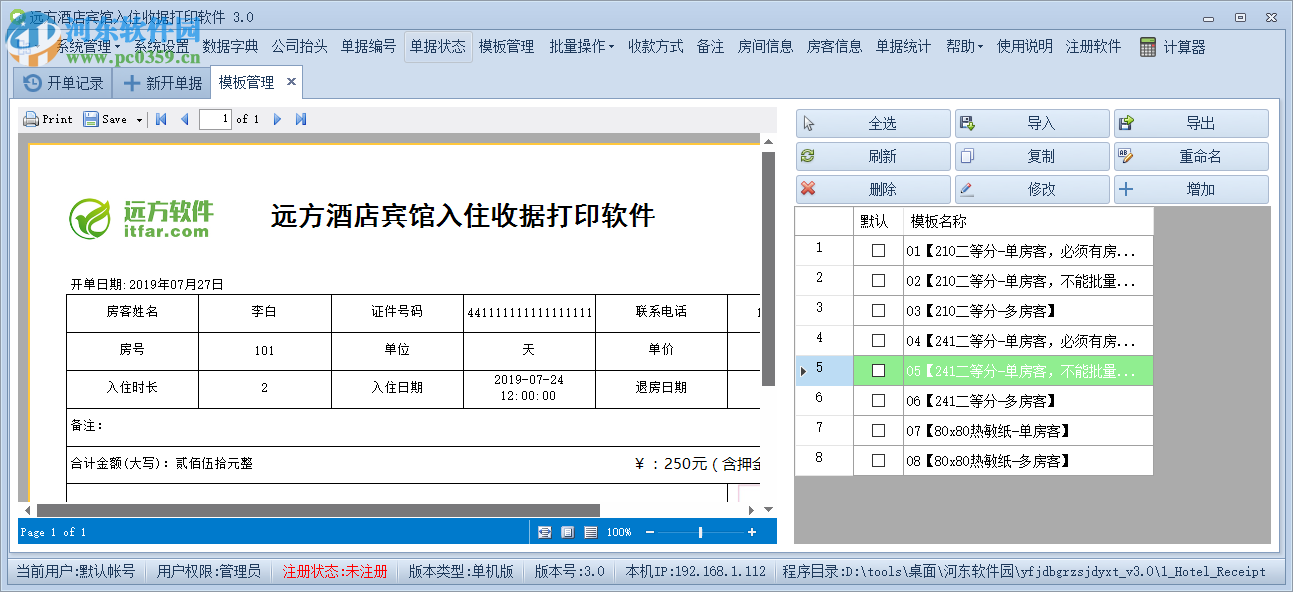
Task: Open 备注 menu item
Action: tap(710, 46)
